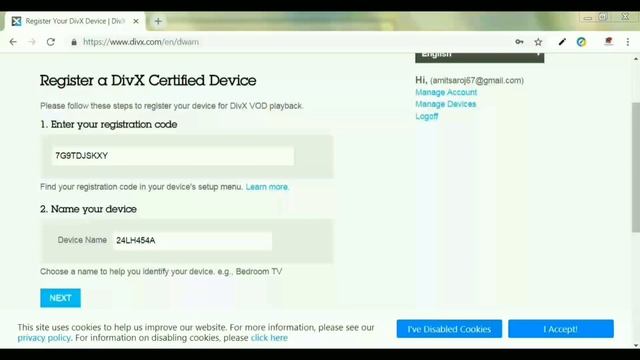
Task: Open Manage Account link
Action: [446, 92]
